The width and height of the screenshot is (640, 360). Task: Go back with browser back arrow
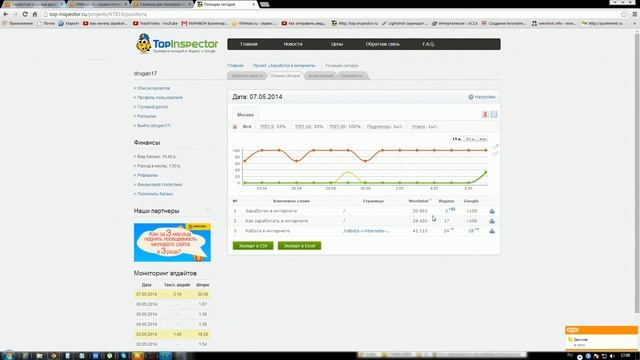(6, 14)
